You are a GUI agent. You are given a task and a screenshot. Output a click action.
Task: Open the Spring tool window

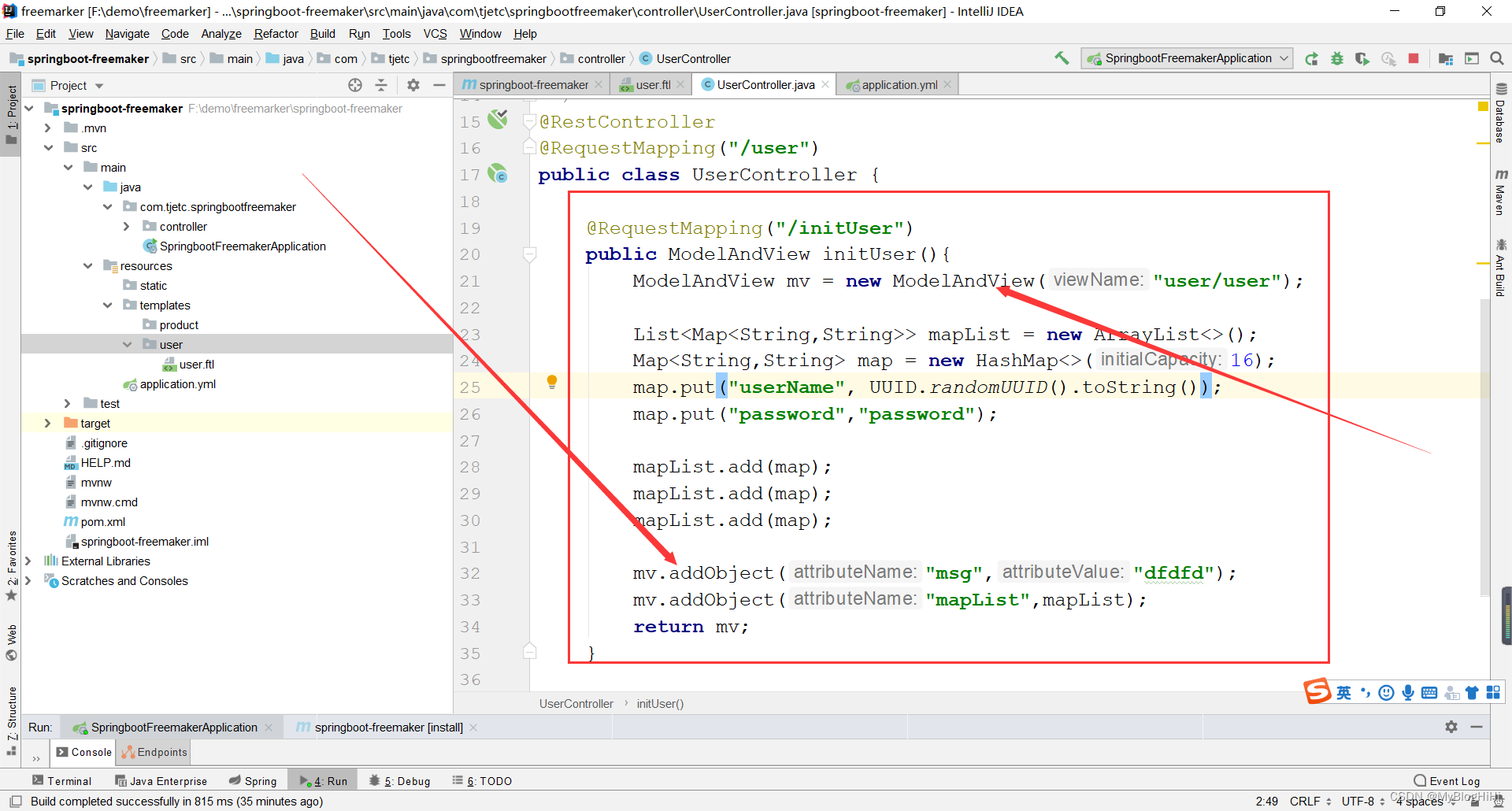(x=253, y=781)
